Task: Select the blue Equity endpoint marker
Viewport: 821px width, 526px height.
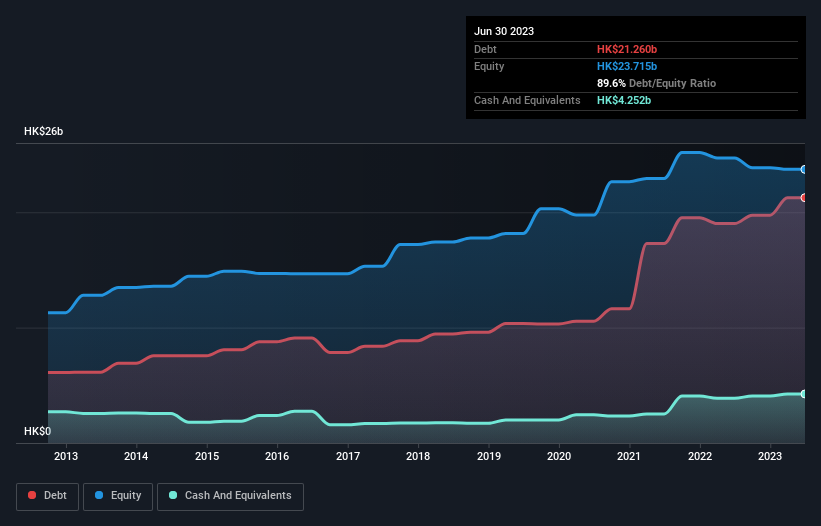Action: pos(804,170)
